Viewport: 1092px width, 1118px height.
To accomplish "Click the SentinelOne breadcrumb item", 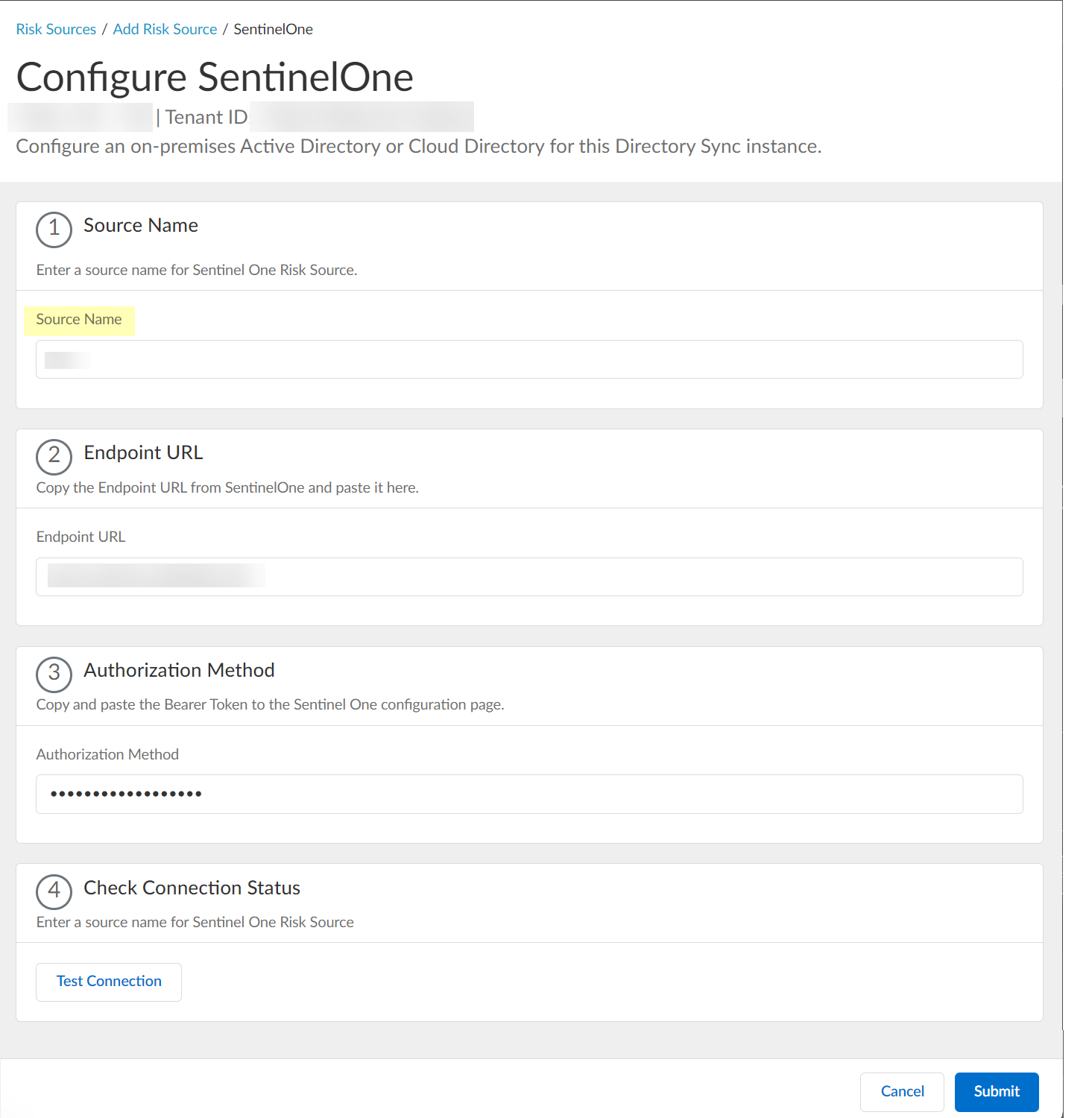I will coord(273,29).
